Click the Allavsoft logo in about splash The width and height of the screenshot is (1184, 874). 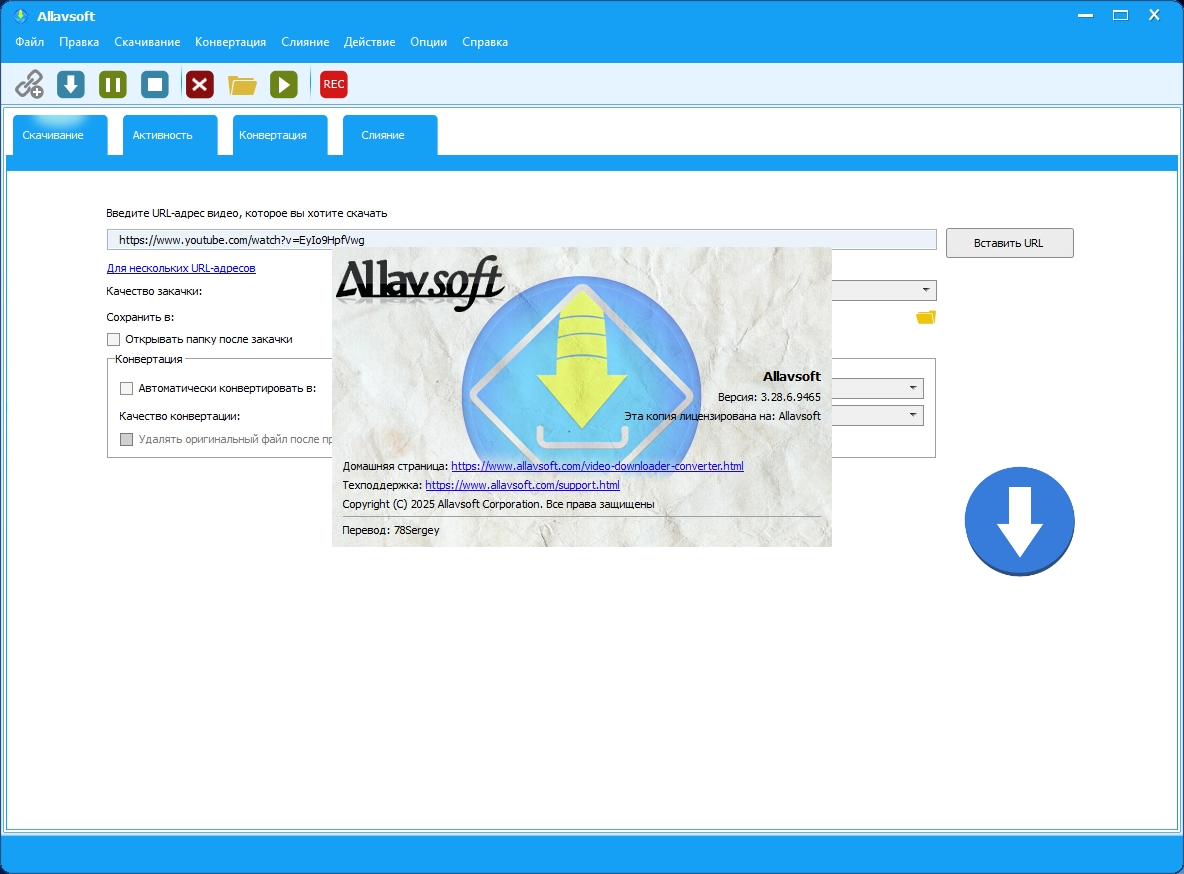[421, 283]
